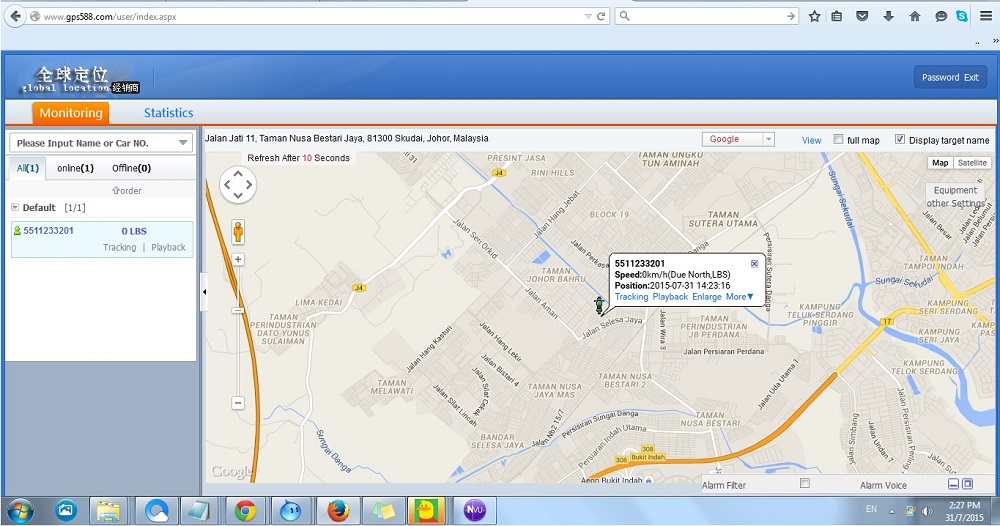Open URL bar history dropdown arrow
Image resolution: width=1000 pixels, height=526 pixels.
588,17
